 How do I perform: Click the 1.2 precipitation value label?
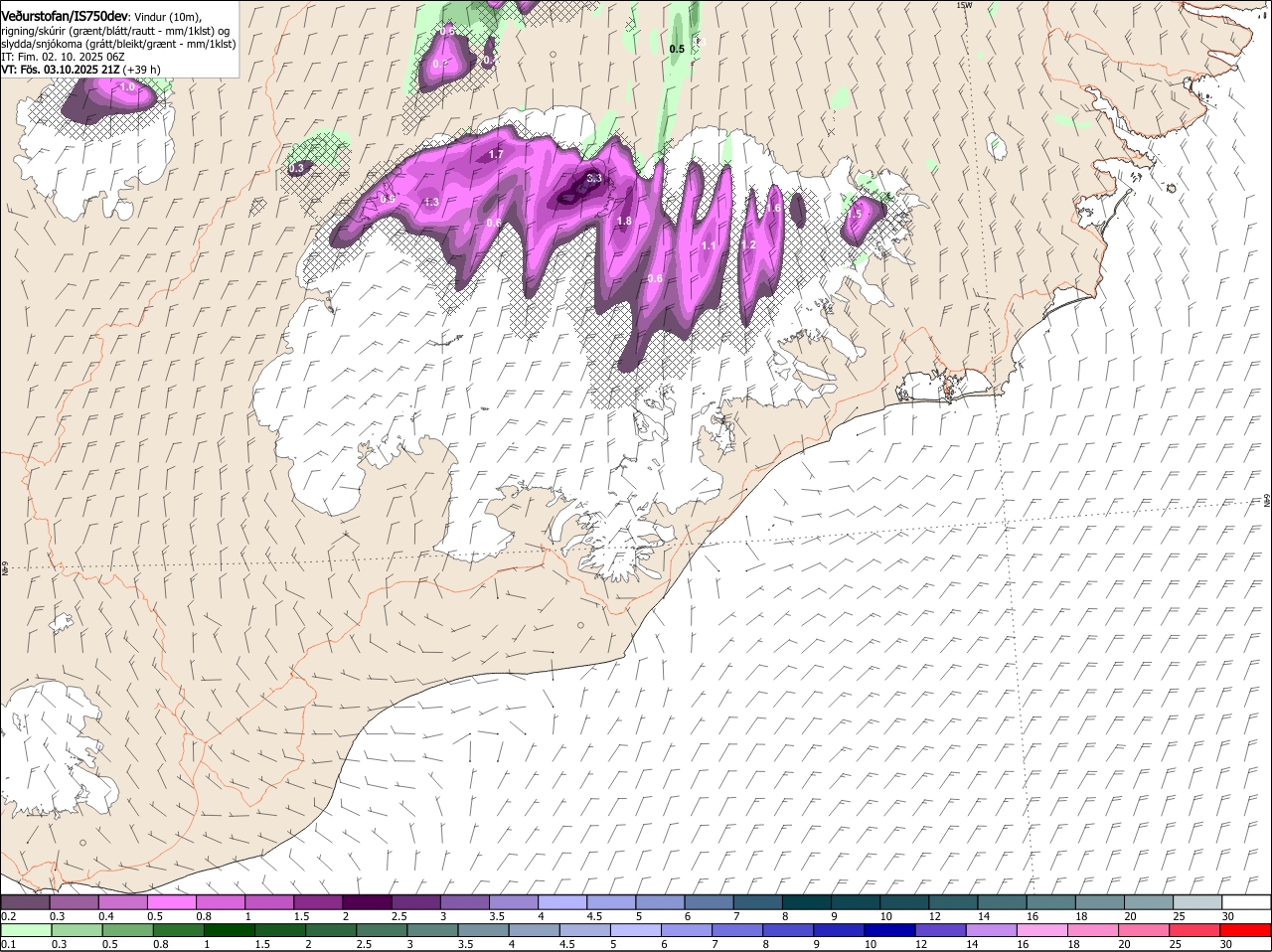coord(748,244)
